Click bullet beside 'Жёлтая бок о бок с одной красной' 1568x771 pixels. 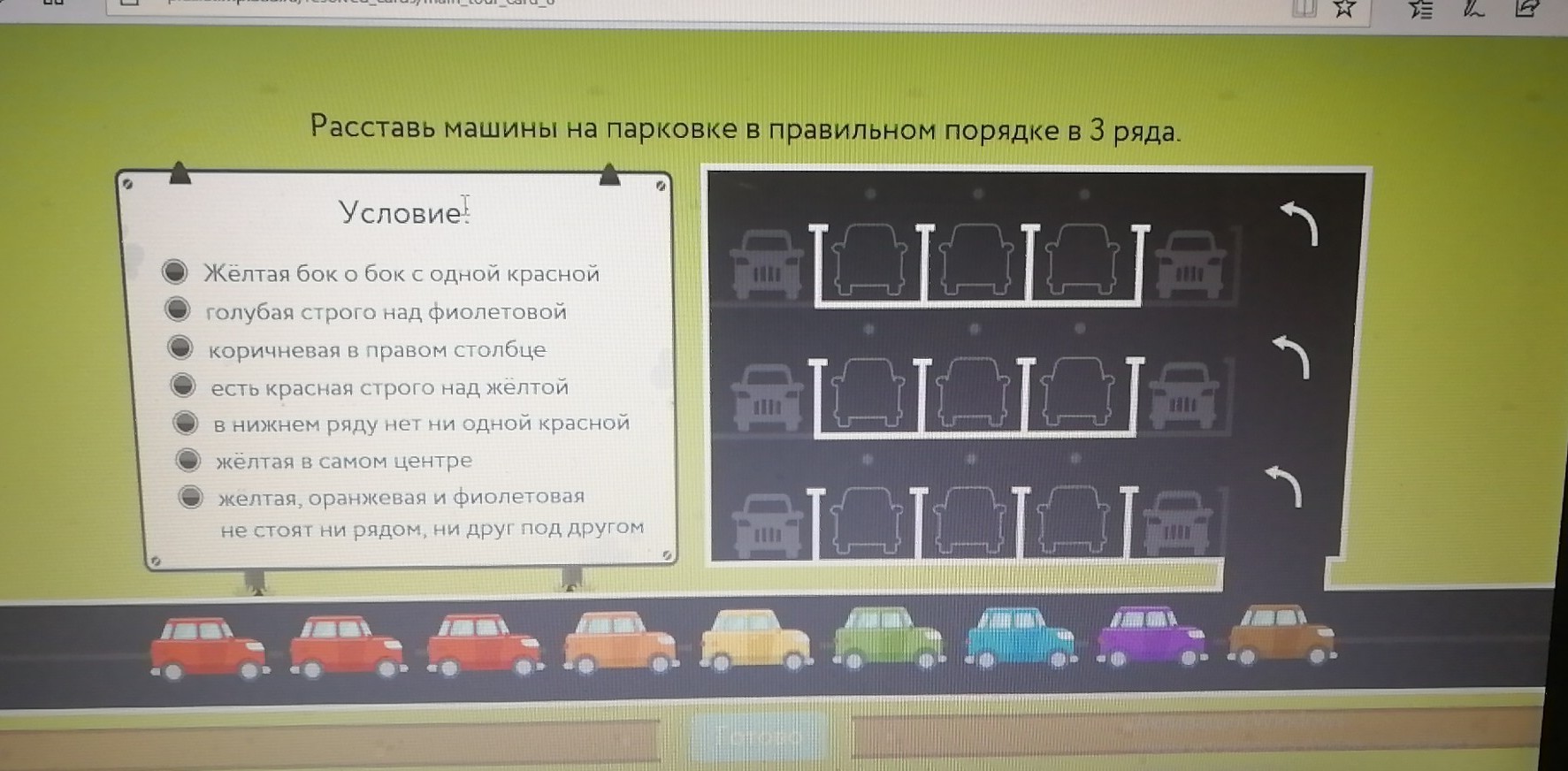pos(175,271)
